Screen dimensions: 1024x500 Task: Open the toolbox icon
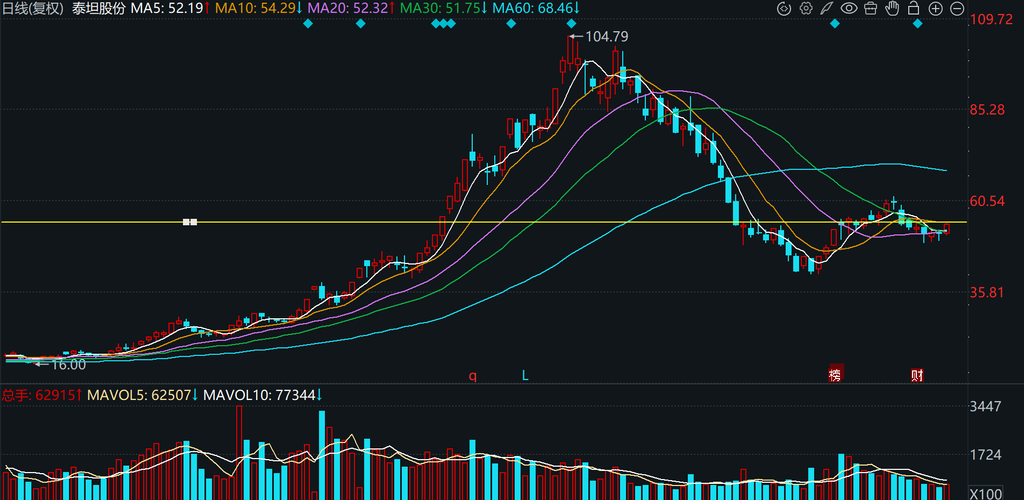tap(870, 8)
